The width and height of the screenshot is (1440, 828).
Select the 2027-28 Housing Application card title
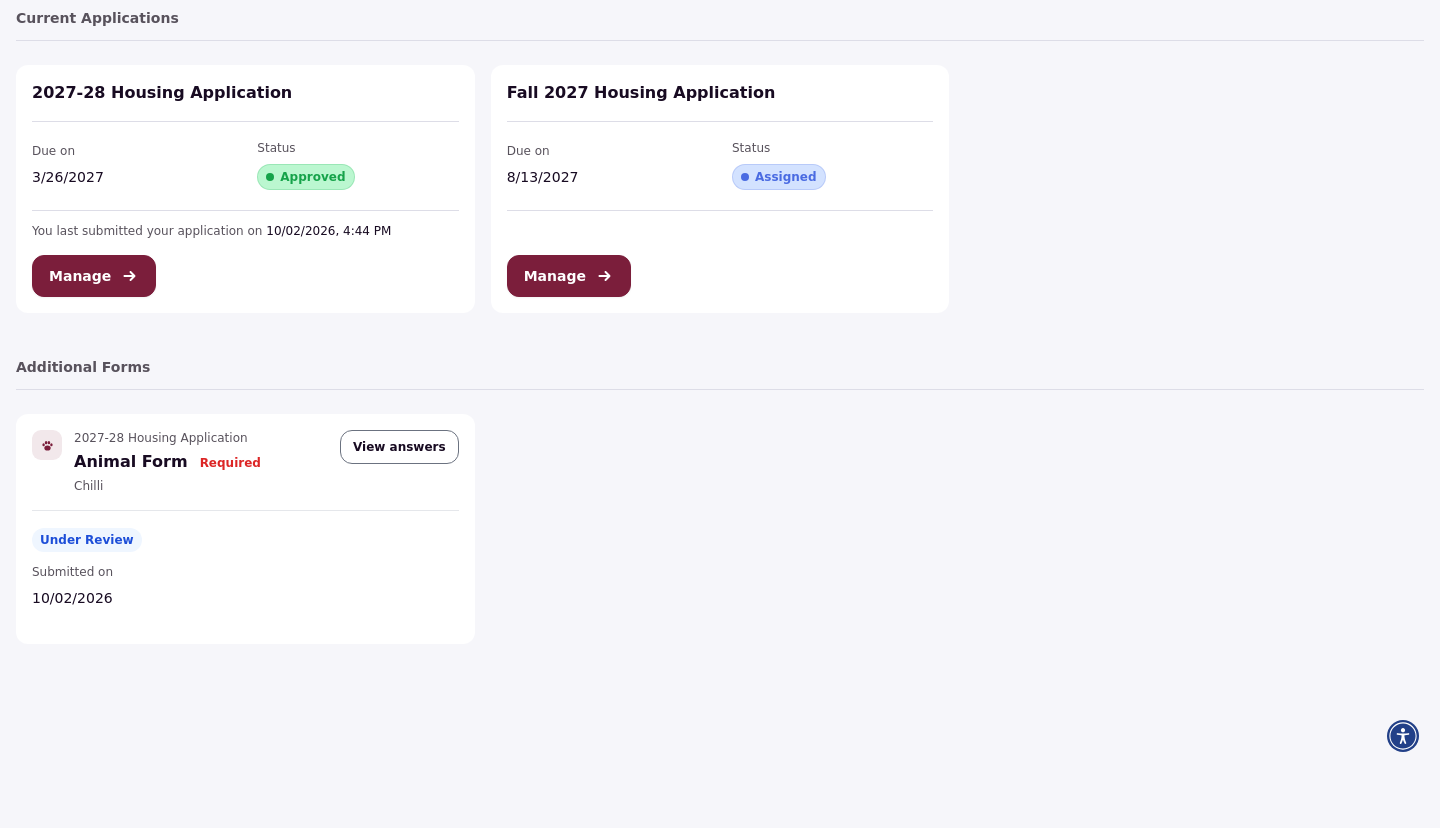point(162,93)
